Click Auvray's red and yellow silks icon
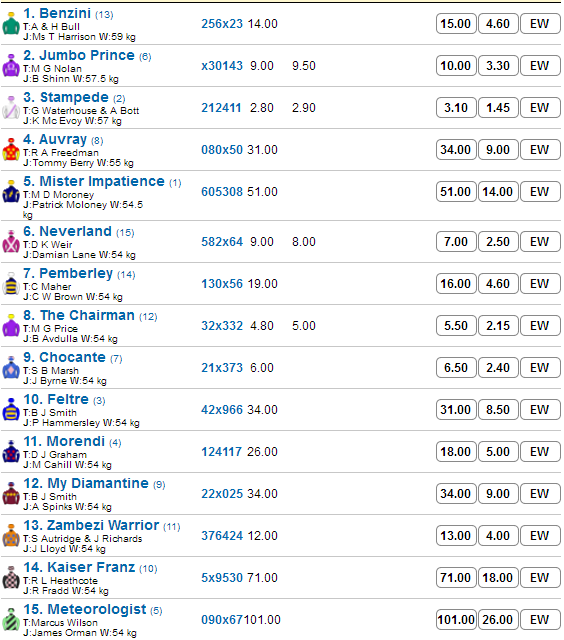This screenshot has width=564, height=640. coord(11,150)
